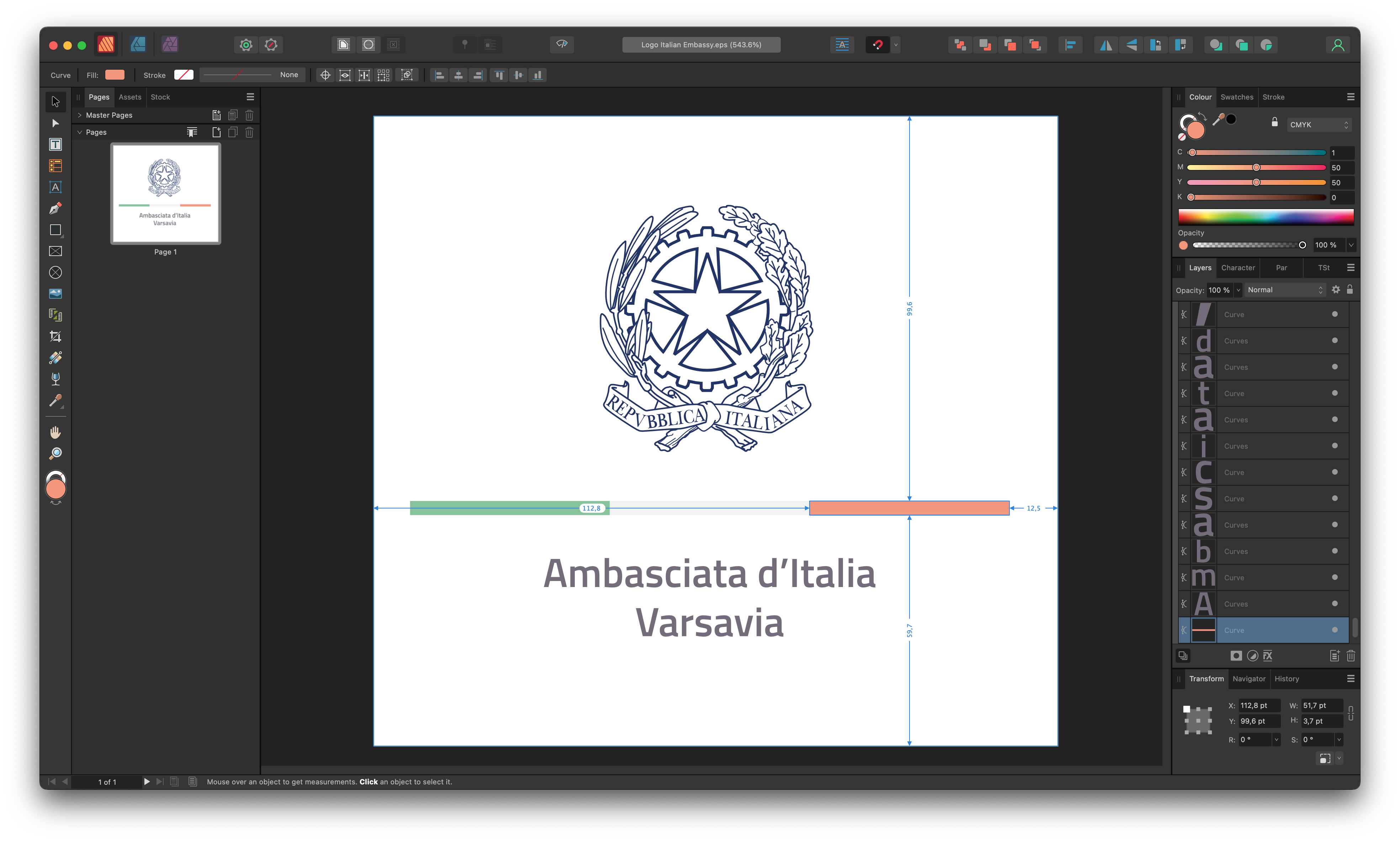1400x842 pixels.
Task: Click the width W input field
Action: pyautogui.click(x=1322, y=706)
